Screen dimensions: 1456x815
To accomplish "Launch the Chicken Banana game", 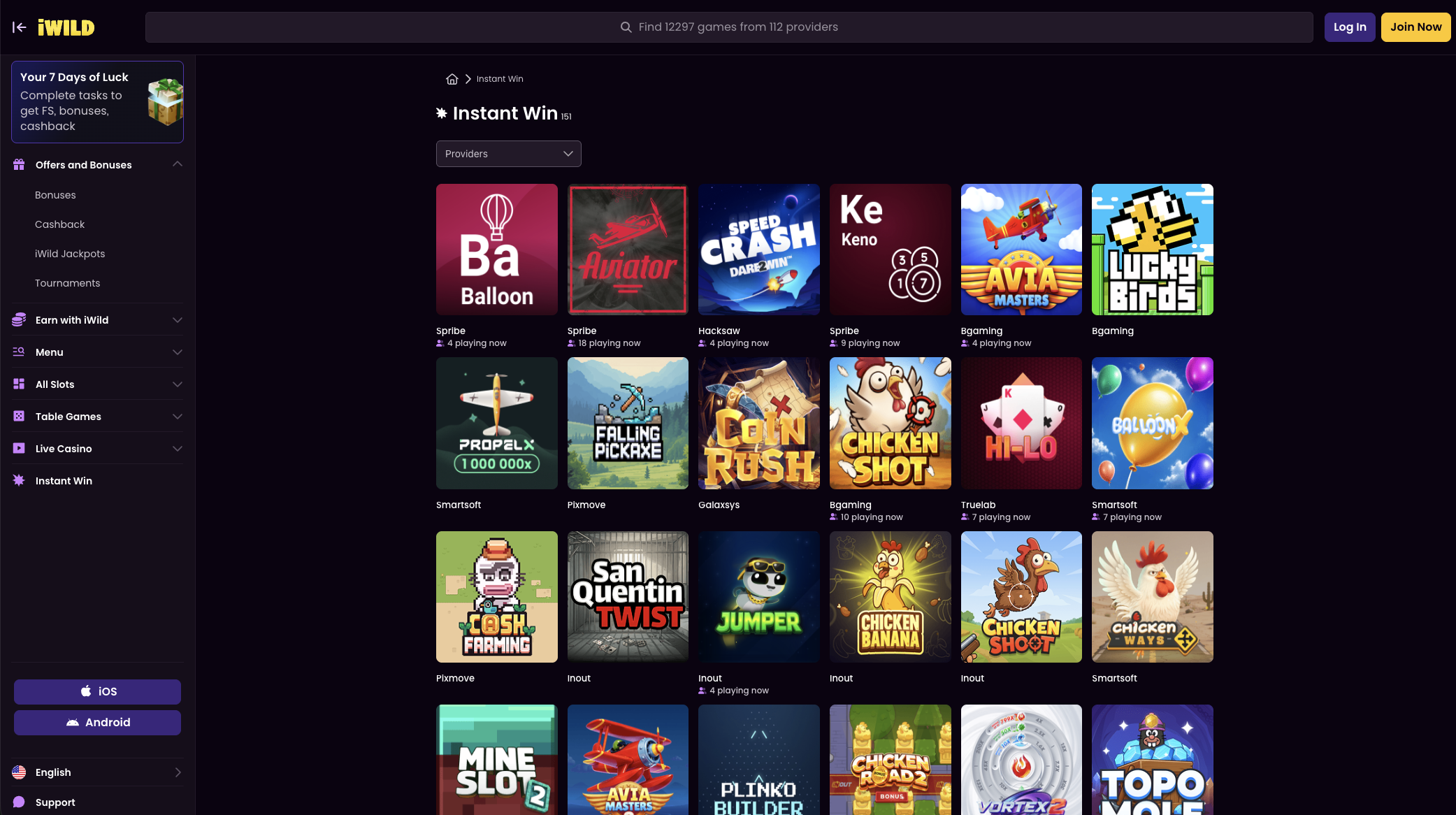I will (891, 597).
